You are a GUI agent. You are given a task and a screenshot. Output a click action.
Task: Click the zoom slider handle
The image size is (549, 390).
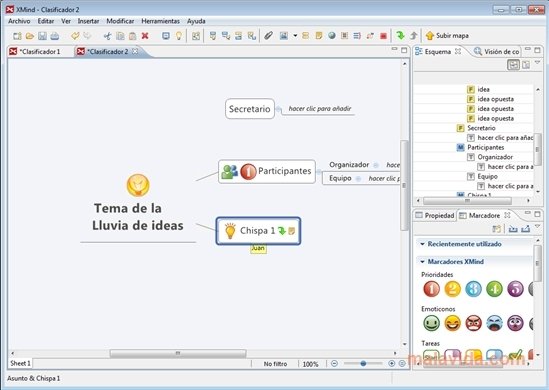(x=363, y=364)
